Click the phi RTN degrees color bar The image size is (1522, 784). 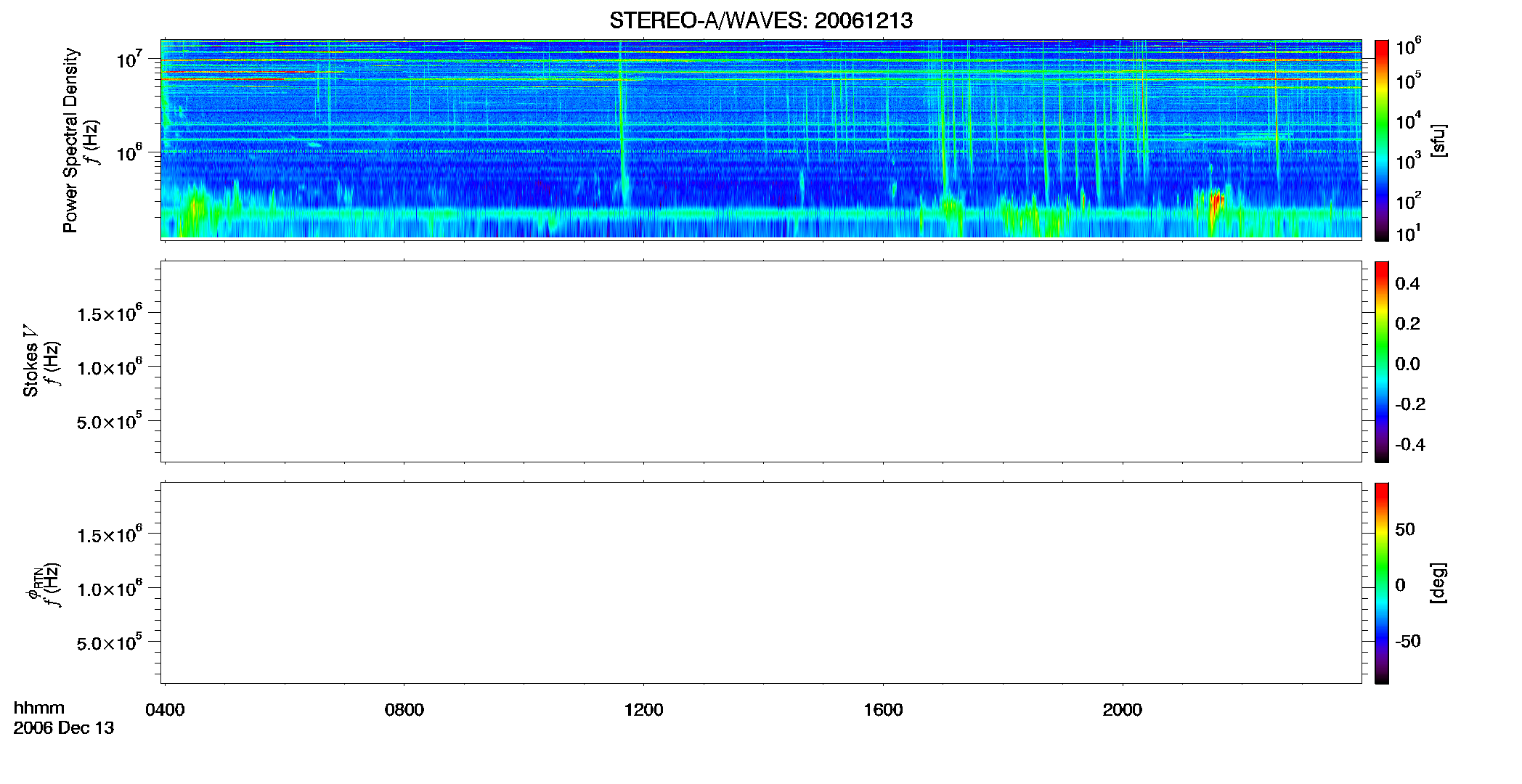point(1382,583)
